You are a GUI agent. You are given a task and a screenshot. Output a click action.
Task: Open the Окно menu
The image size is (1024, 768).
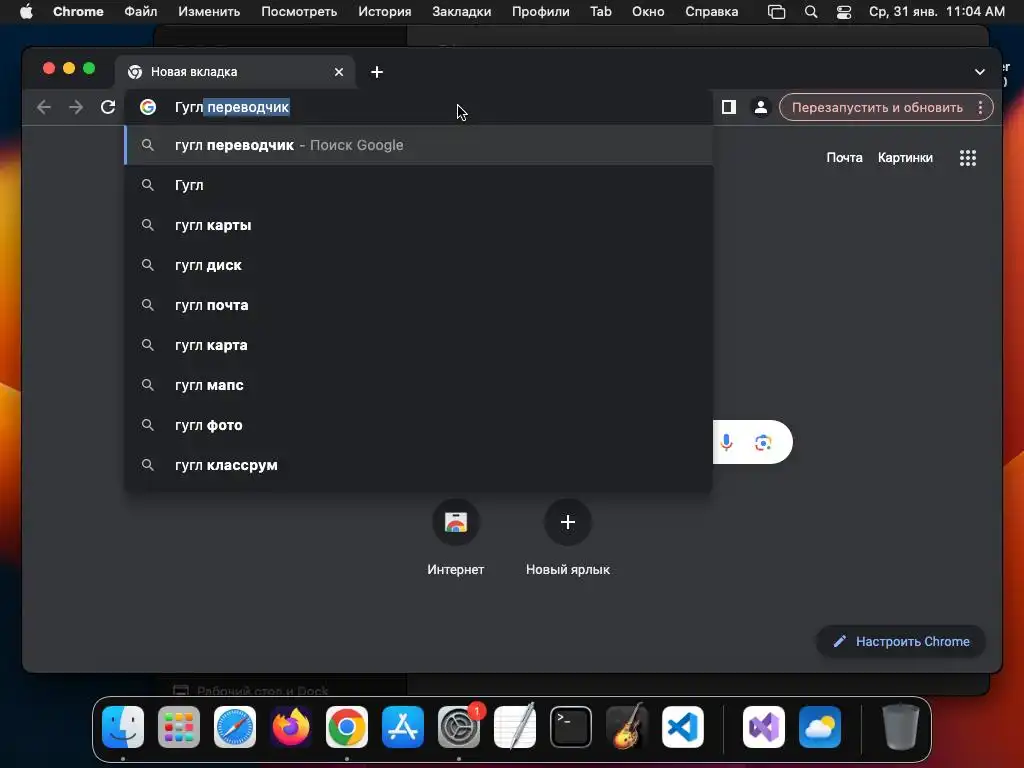(648, 12)
